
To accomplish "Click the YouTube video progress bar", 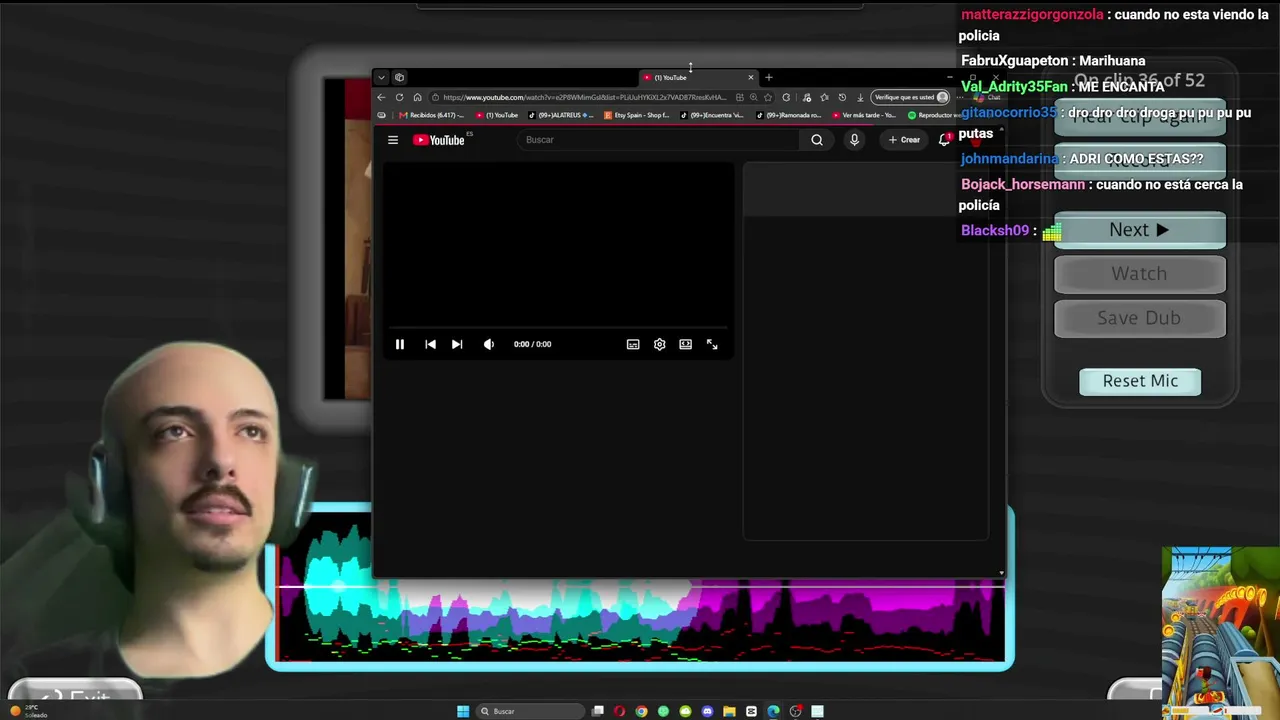I will (558, 327).
